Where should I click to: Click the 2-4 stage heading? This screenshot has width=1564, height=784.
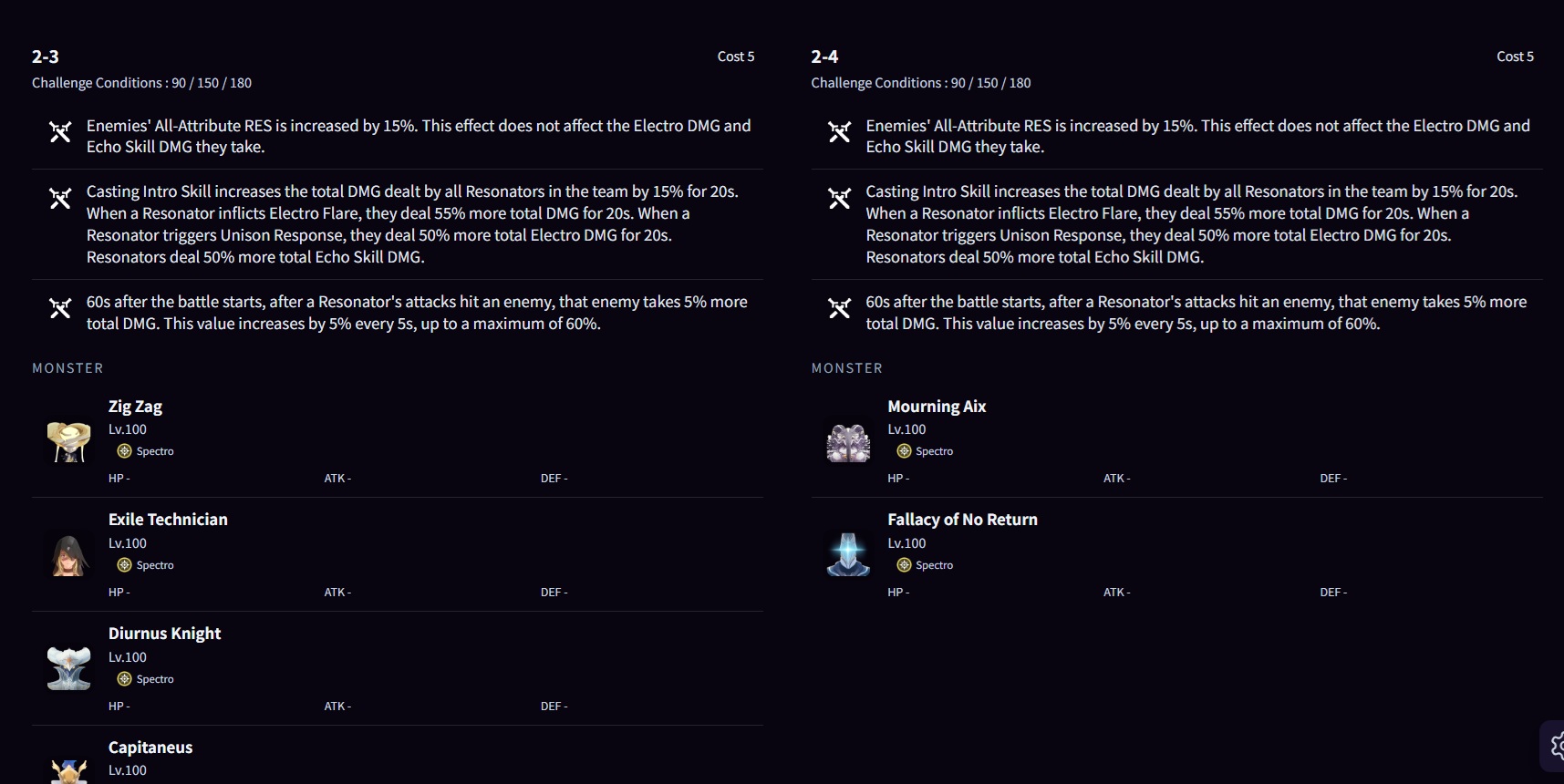824,57
